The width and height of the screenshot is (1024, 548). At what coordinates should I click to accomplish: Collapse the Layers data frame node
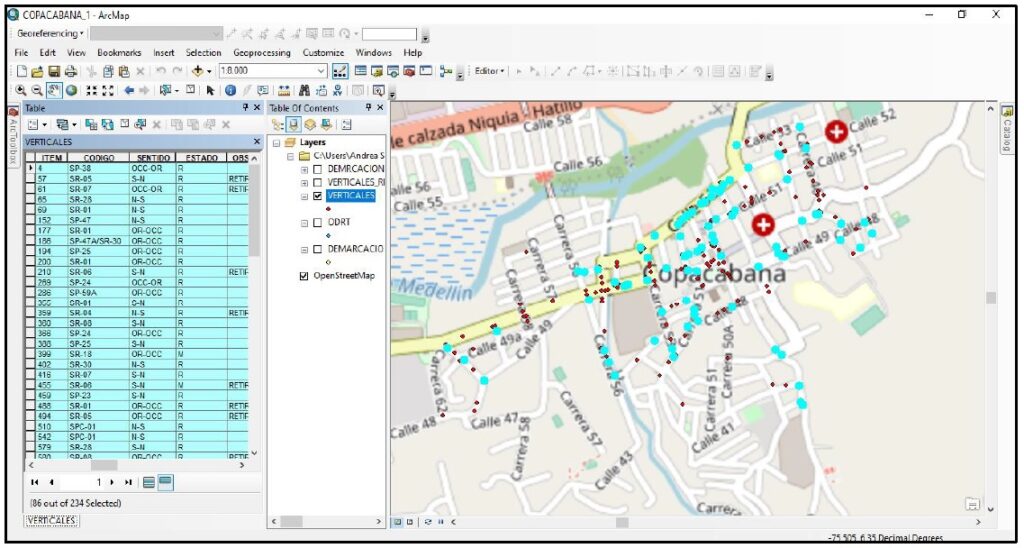tap(276, 142)
